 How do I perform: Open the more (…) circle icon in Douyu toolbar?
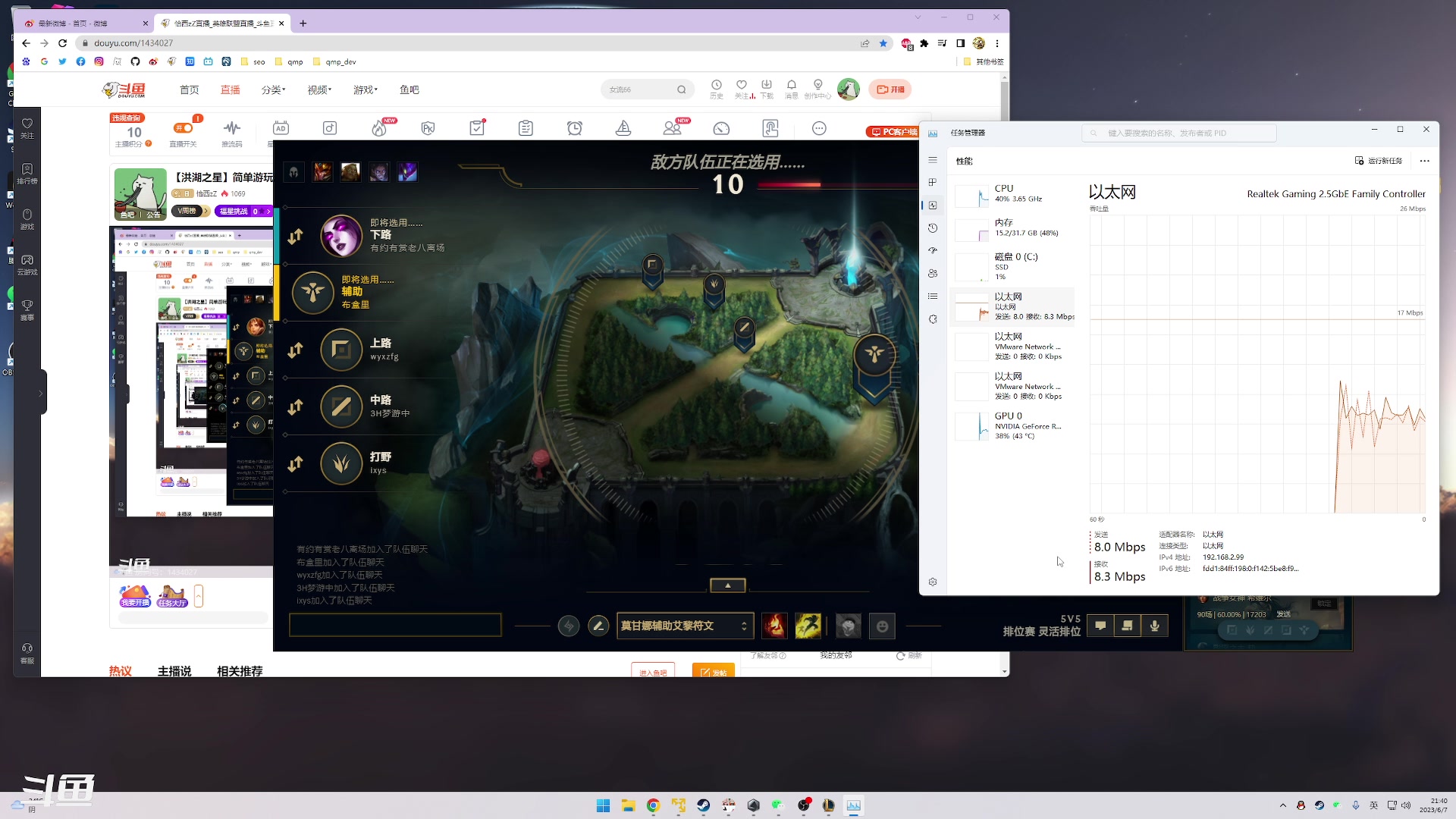pyautogui.click(x=819, y=128)
